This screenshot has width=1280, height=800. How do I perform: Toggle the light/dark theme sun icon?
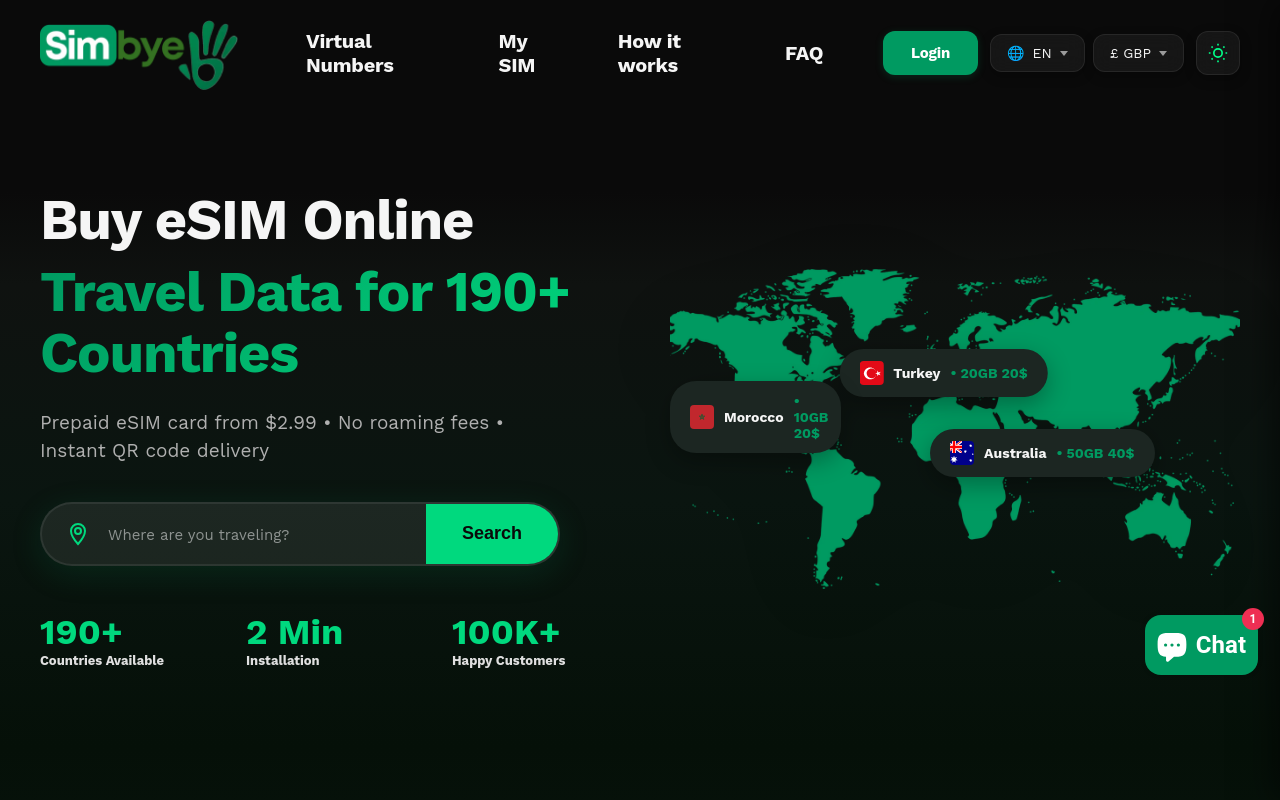click(x=1217, y=53)
